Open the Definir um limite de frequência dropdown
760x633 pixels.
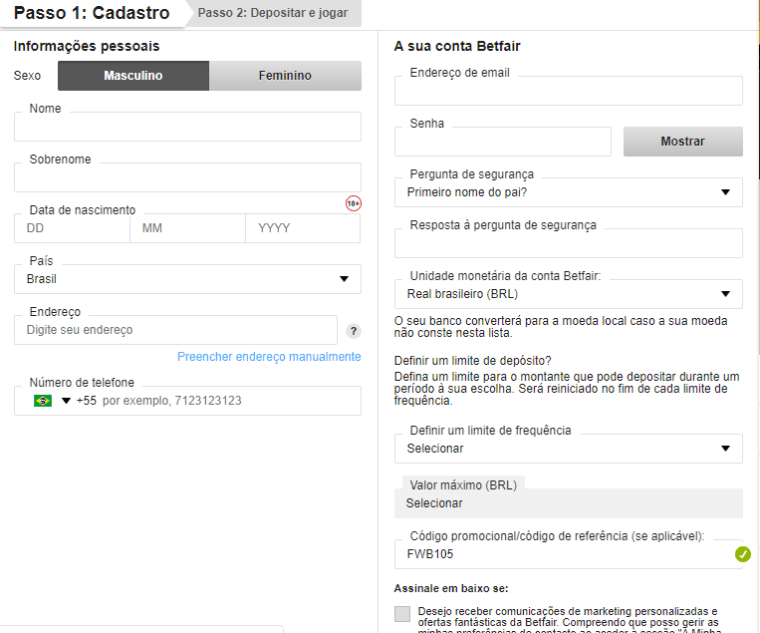click(568, 448)
